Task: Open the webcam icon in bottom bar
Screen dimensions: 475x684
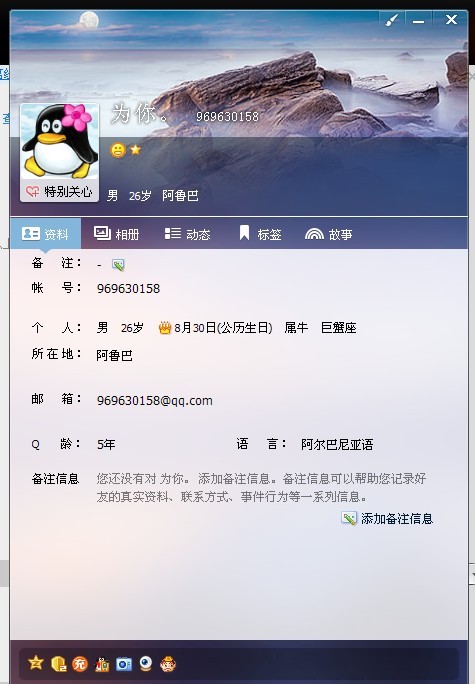Action: point(146,663)
